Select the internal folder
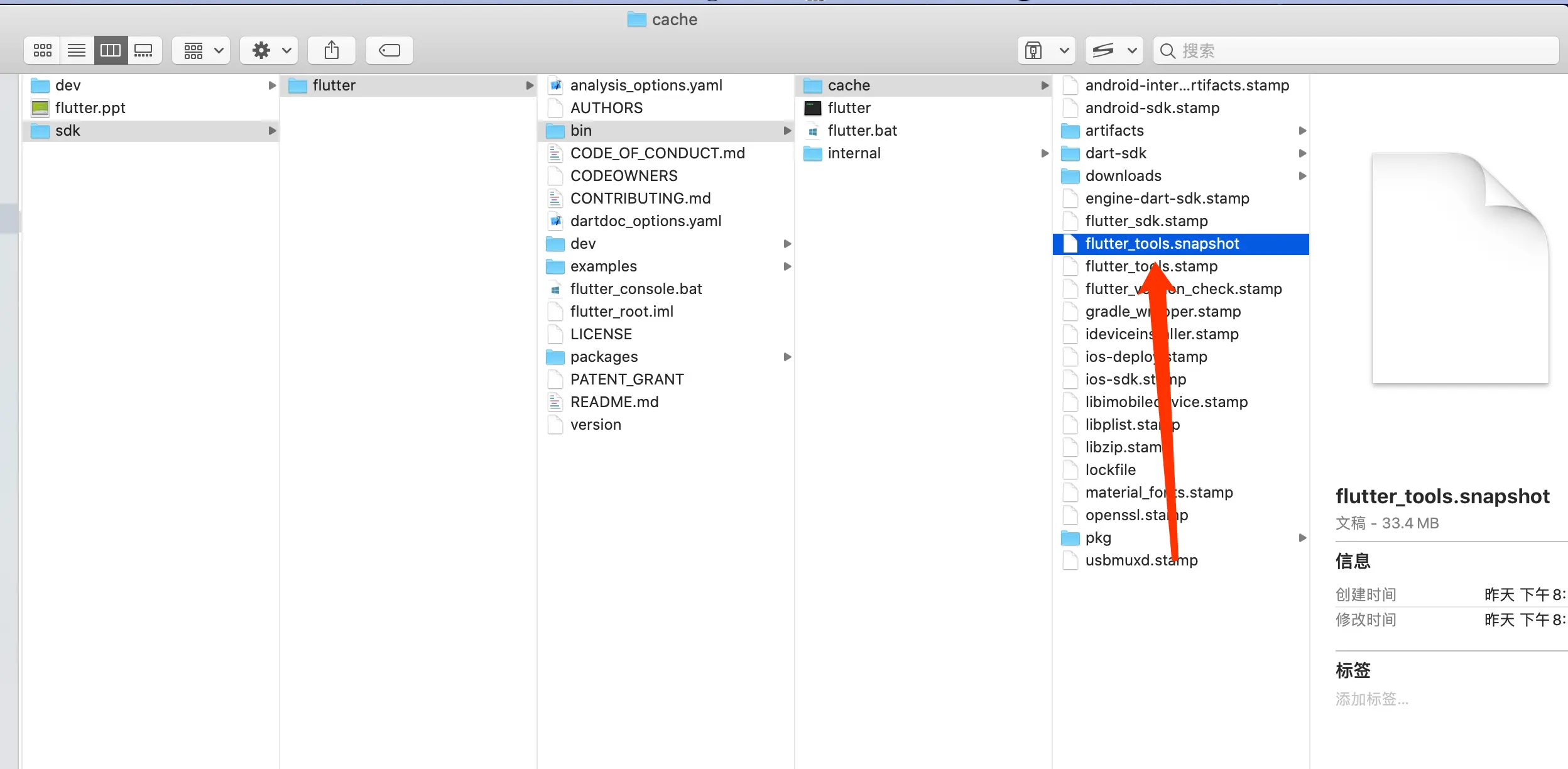The image size is (1568, 769). 854,153
